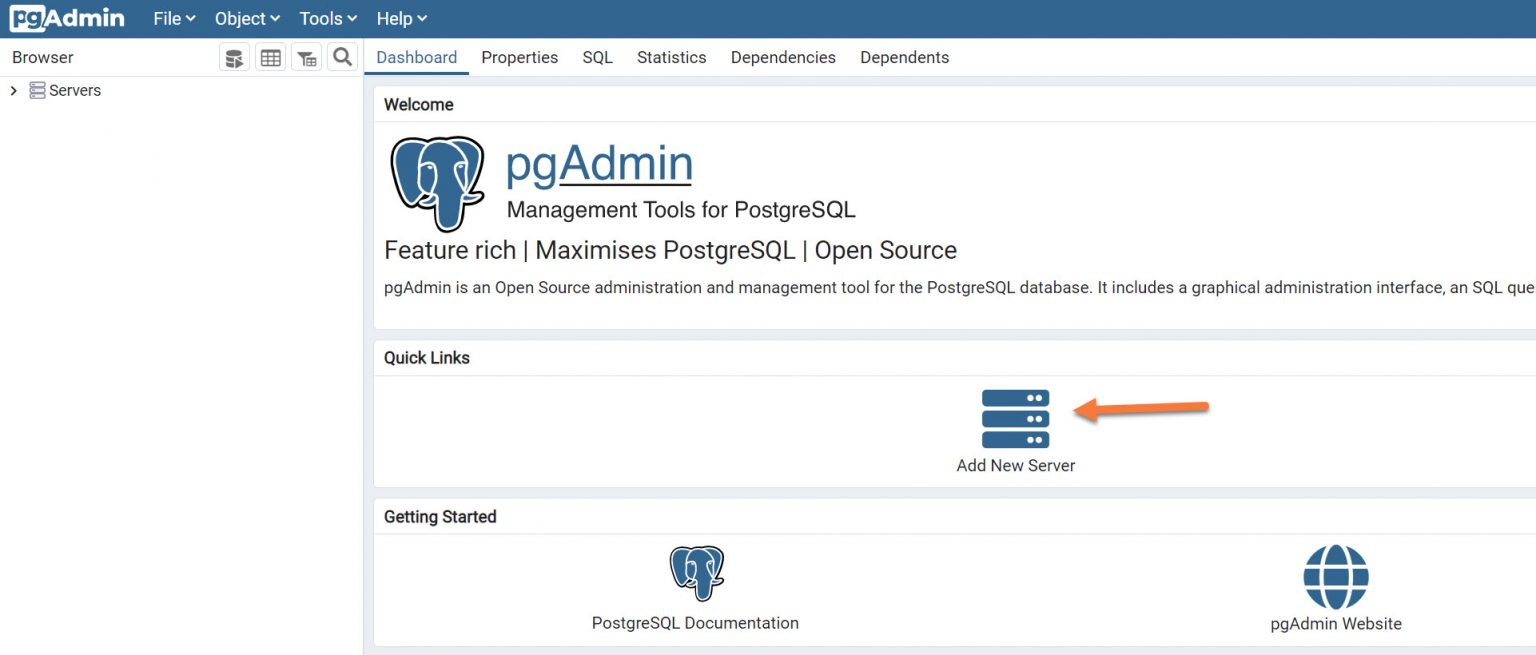Click the pgAdmin elephant logo in Welcome section
The image size is (1536, 655).
[438, 183]
